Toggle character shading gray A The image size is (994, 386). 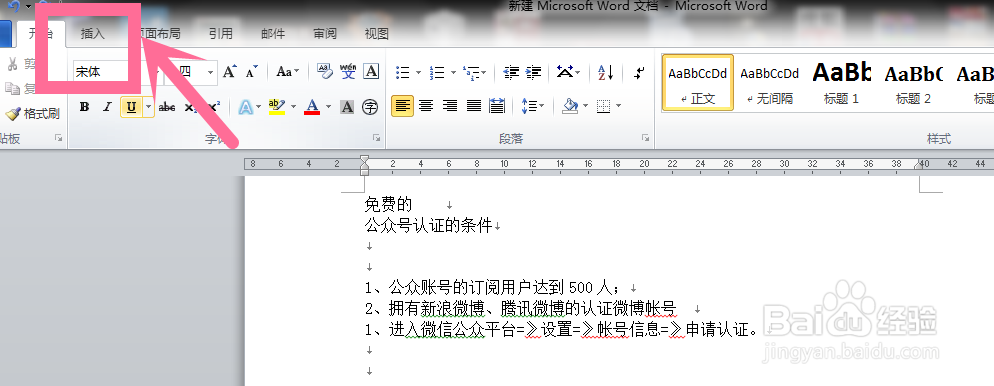(x=347, y=107)
